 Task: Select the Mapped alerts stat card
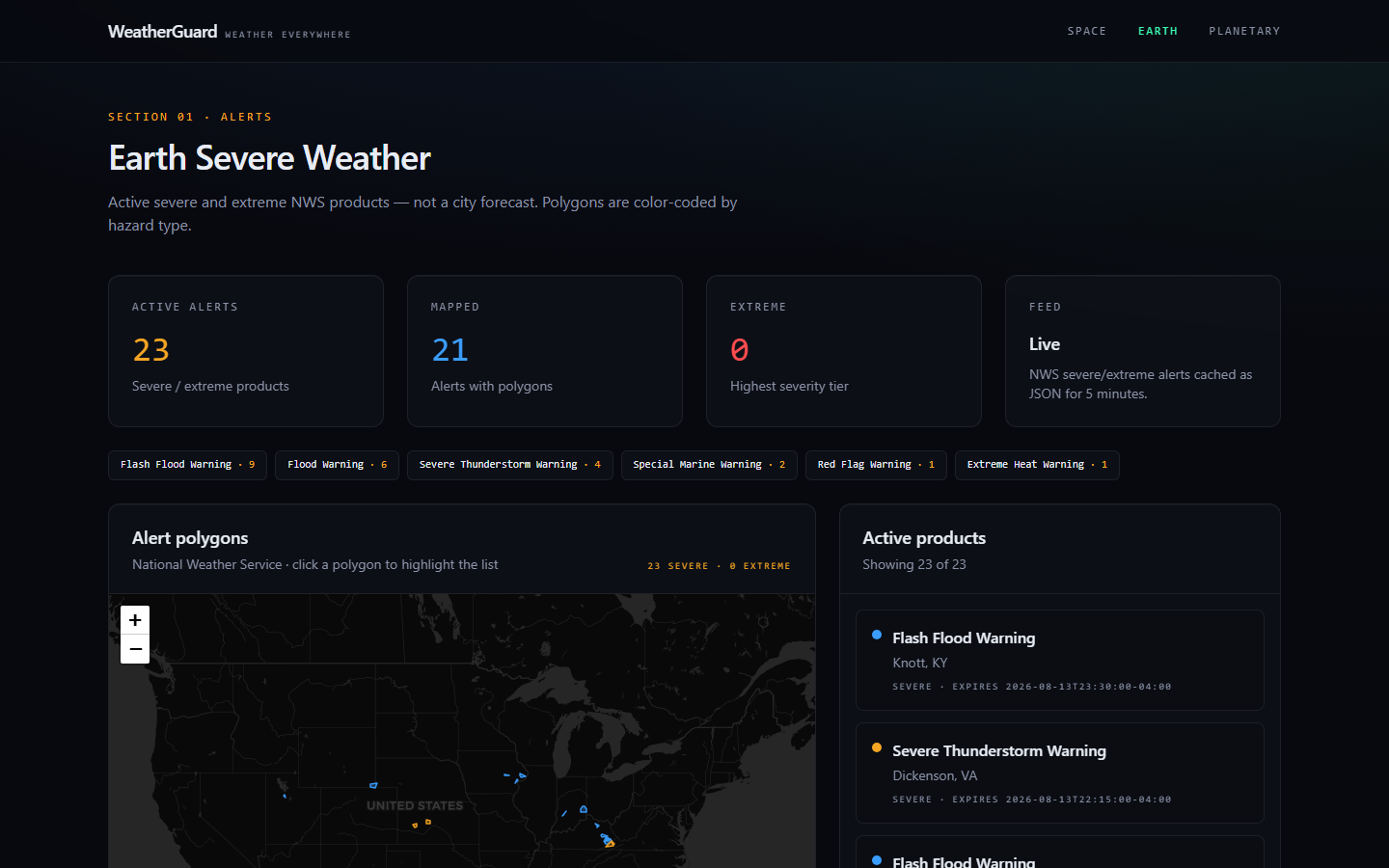[545, 351]
